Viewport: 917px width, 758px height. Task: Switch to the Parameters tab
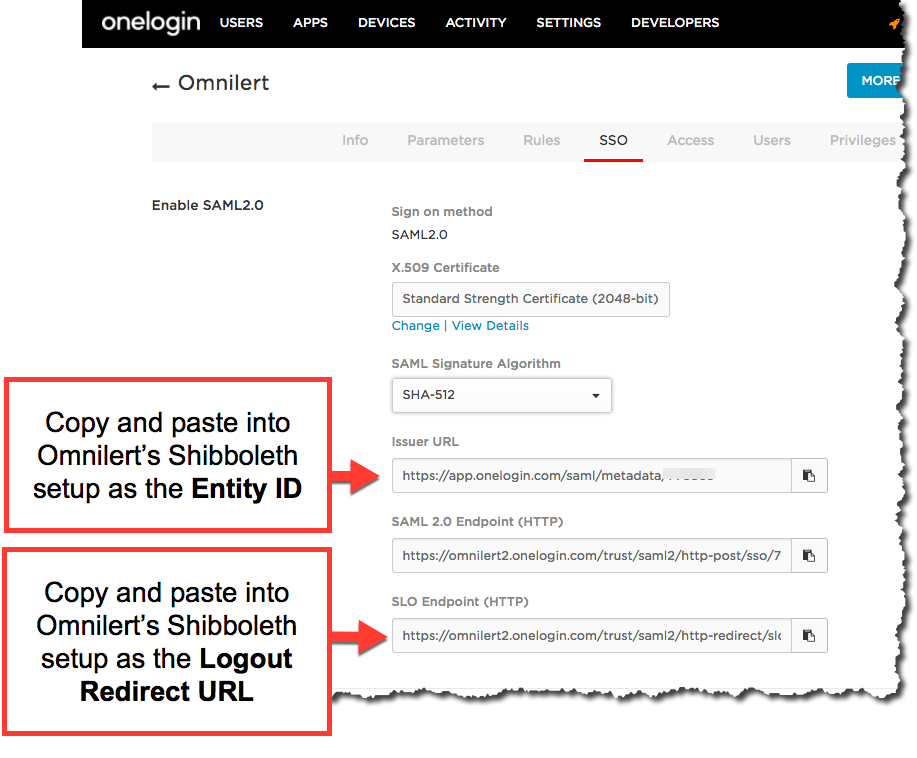[446, 140]
